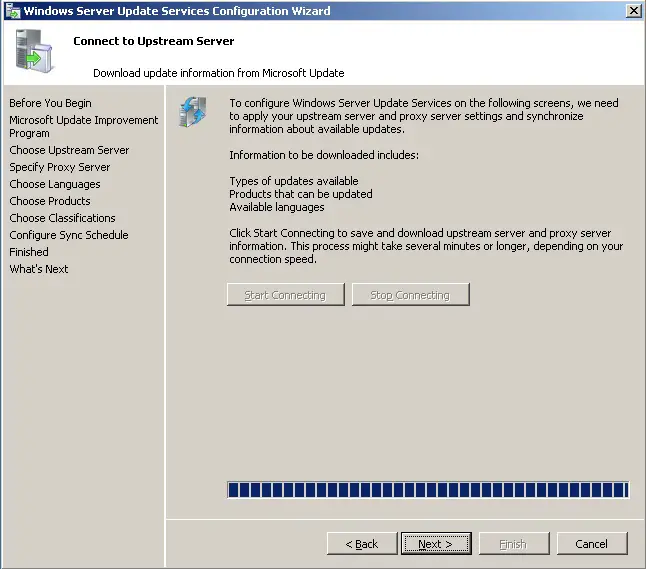
Task: Cancel the configuration wizard
Action: 592,543
